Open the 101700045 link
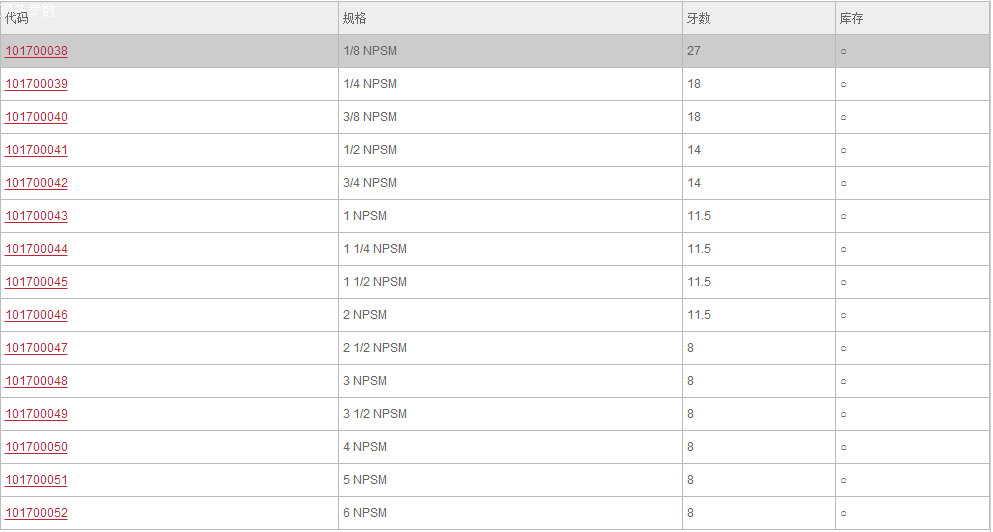This screenshot has width=993, height=532. (x=37, y=282)
